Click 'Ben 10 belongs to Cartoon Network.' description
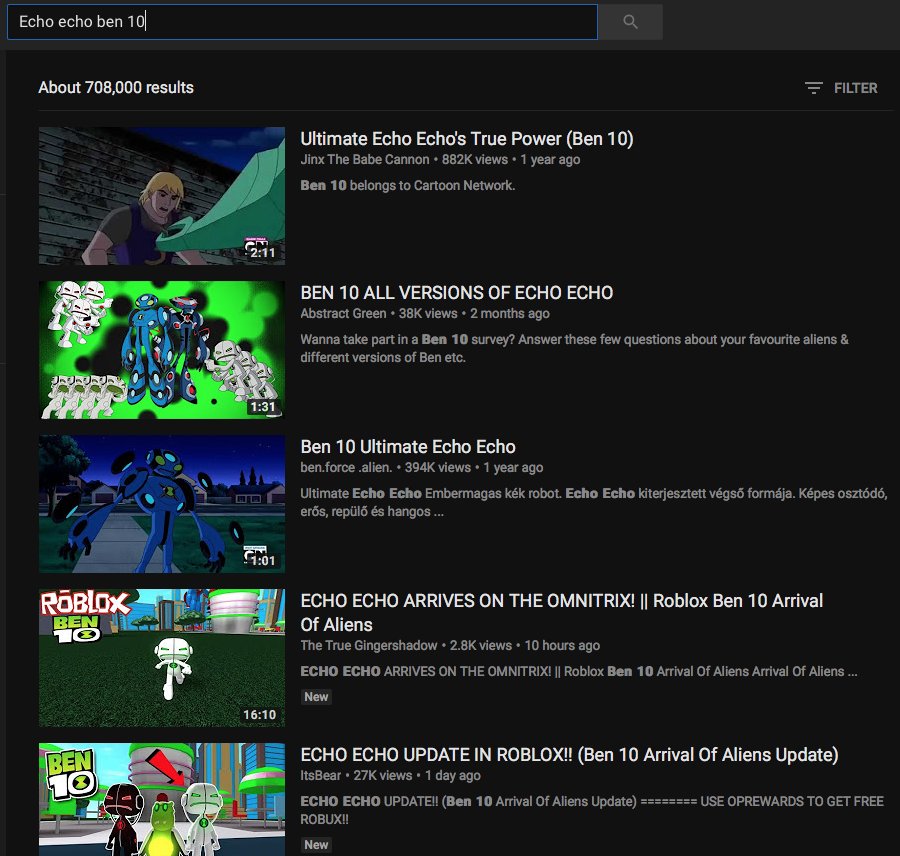The height and width of the screenshot is (856, 900). coord(408,185)
